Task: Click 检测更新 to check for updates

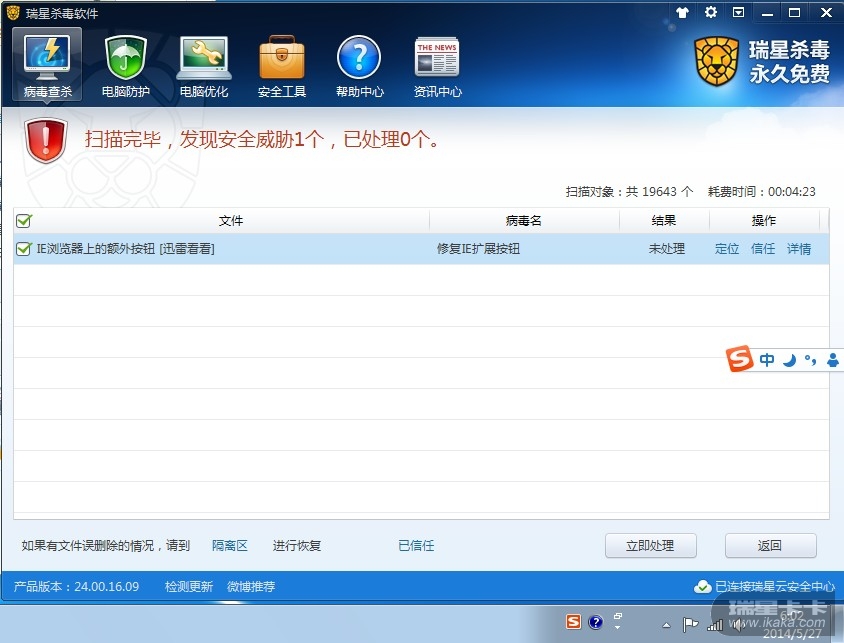Action: point(189,587)
